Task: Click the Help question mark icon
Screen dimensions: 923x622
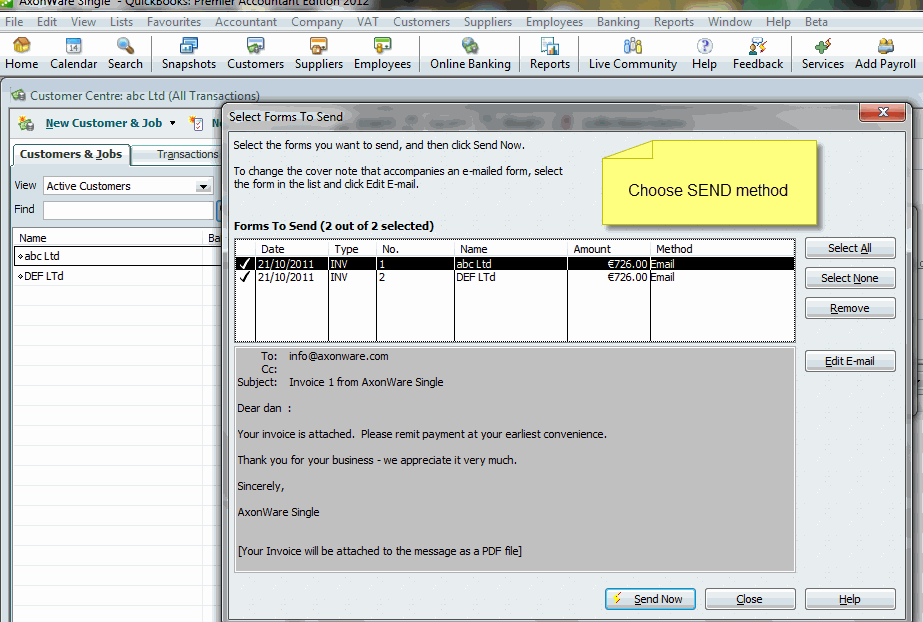Action: pos(704,46)
